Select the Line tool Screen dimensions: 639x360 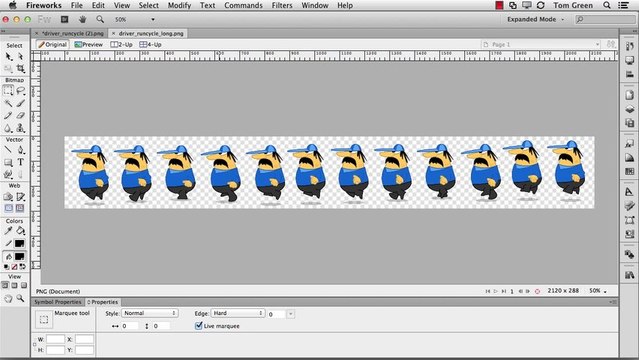tap(9, 150)
